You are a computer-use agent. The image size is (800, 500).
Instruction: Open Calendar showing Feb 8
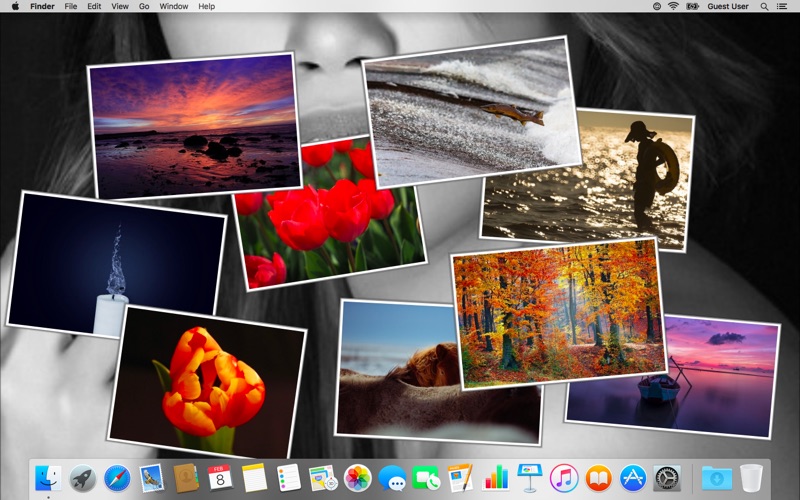coord(220,479)
